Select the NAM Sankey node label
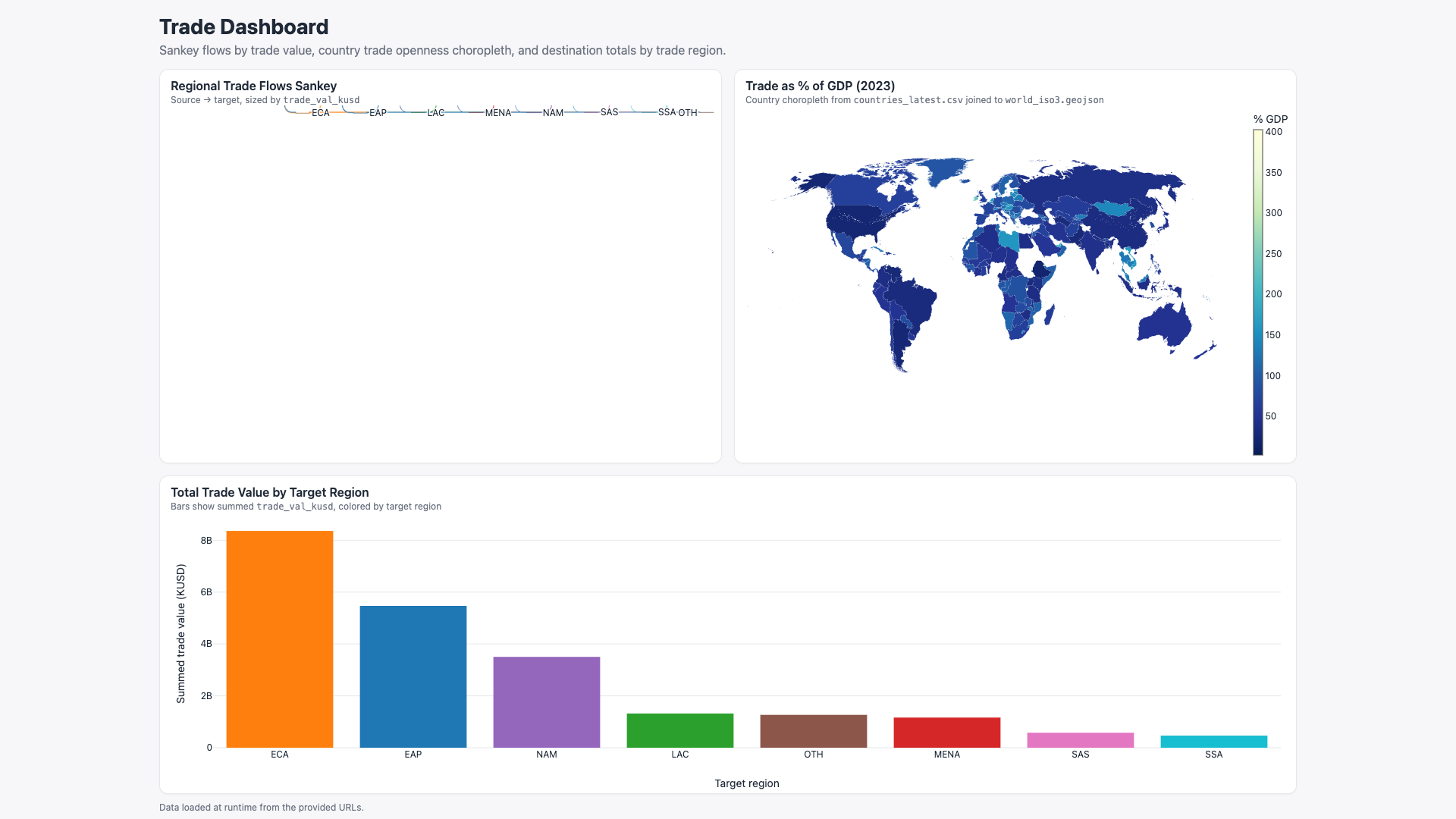This screenshot has width=1456, height=819. 553,113
